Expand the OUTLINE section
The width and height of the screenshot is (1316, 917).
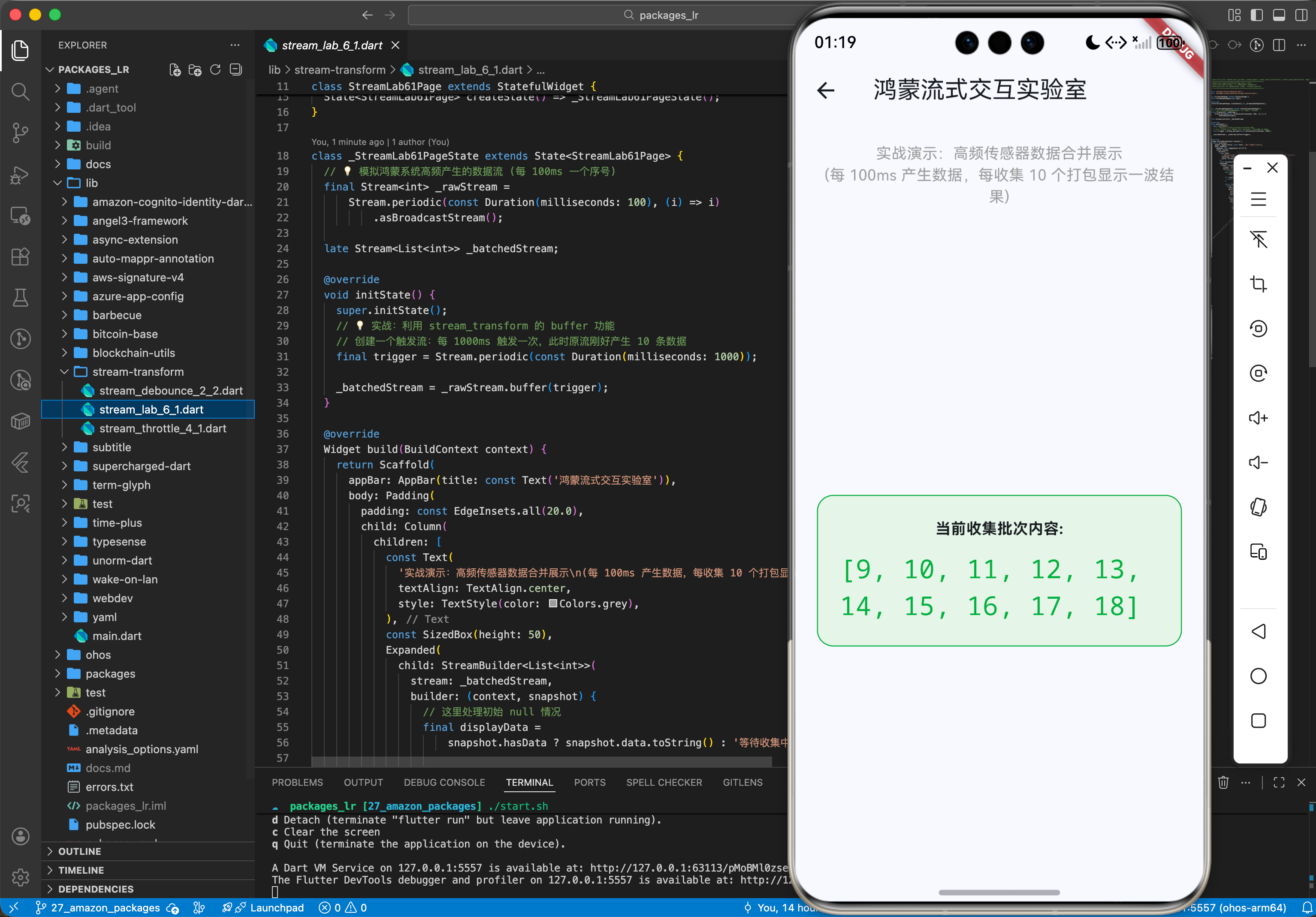(79, 851)
